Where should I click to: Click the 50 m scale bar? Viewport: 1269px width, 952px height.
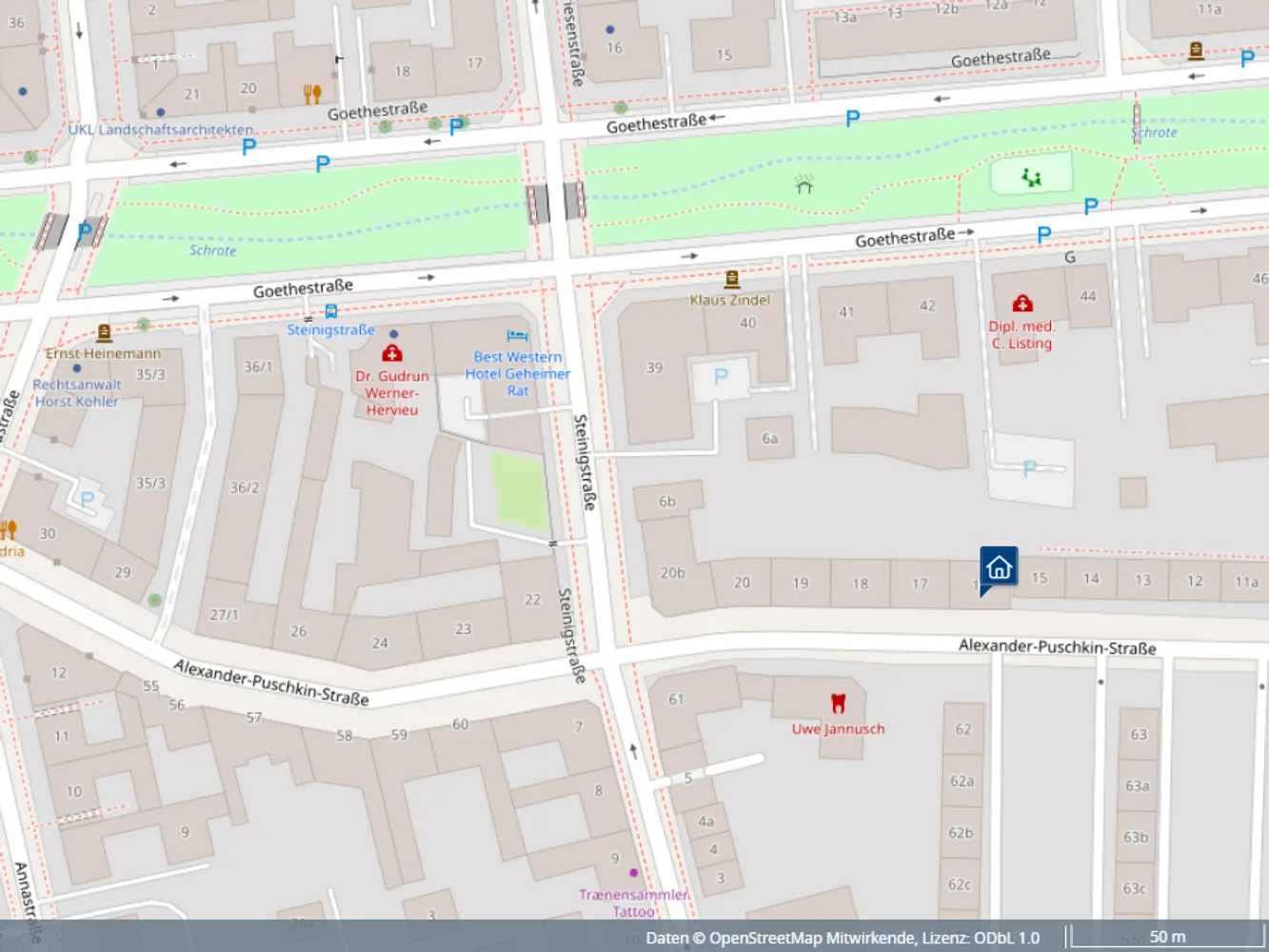click(x=1166, y=937)
